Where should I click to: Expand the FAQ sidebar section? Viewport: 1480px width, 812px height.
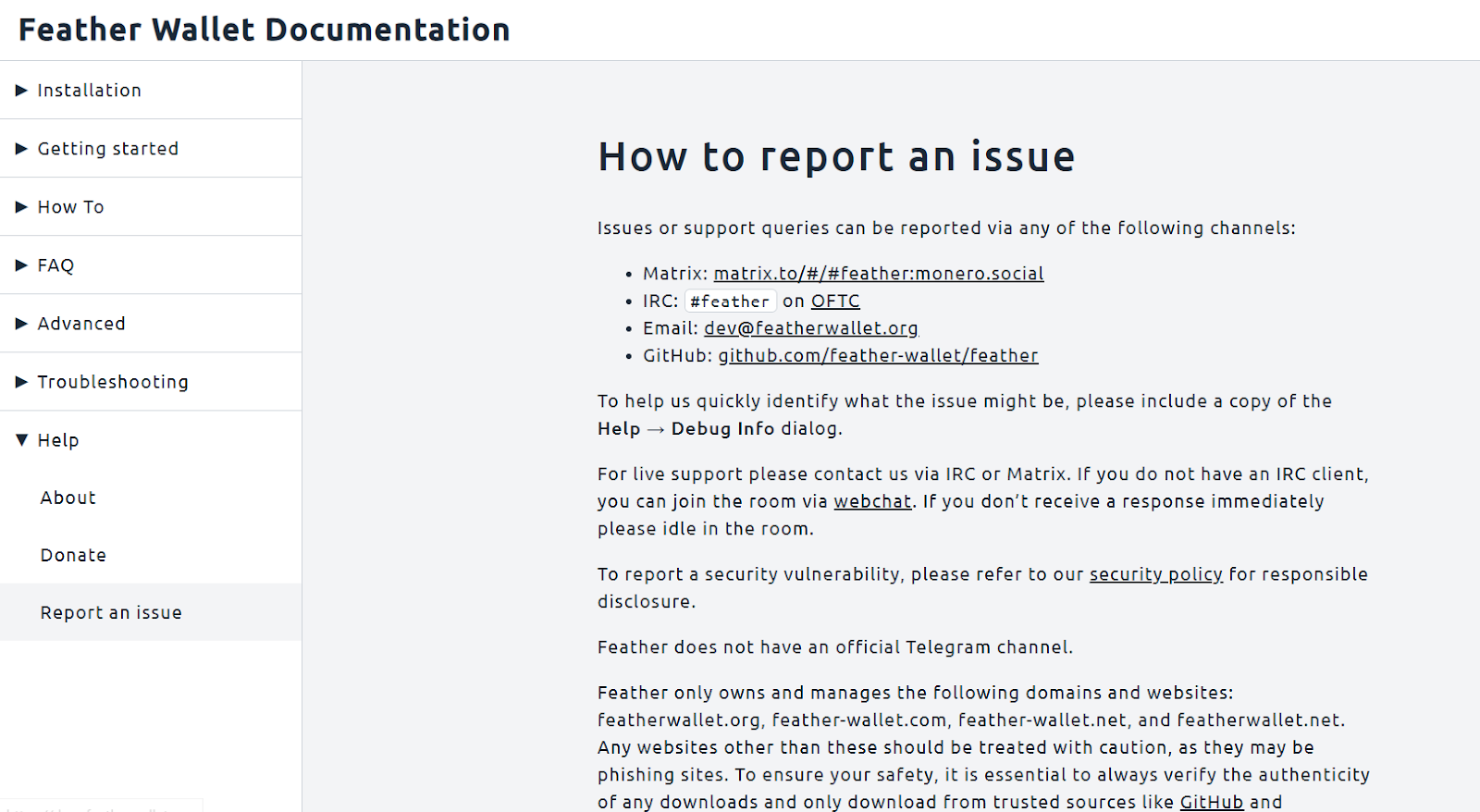[55, 265]
